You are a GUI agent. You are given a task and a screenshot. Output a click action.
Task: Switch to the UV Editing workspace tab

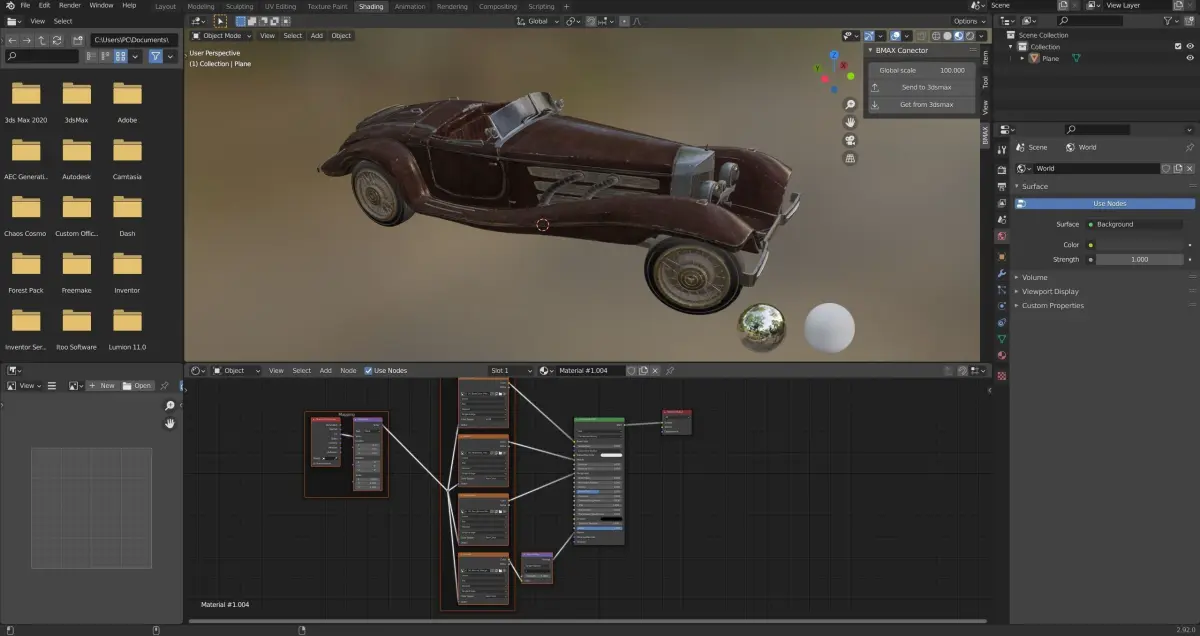tap(280, 6)
